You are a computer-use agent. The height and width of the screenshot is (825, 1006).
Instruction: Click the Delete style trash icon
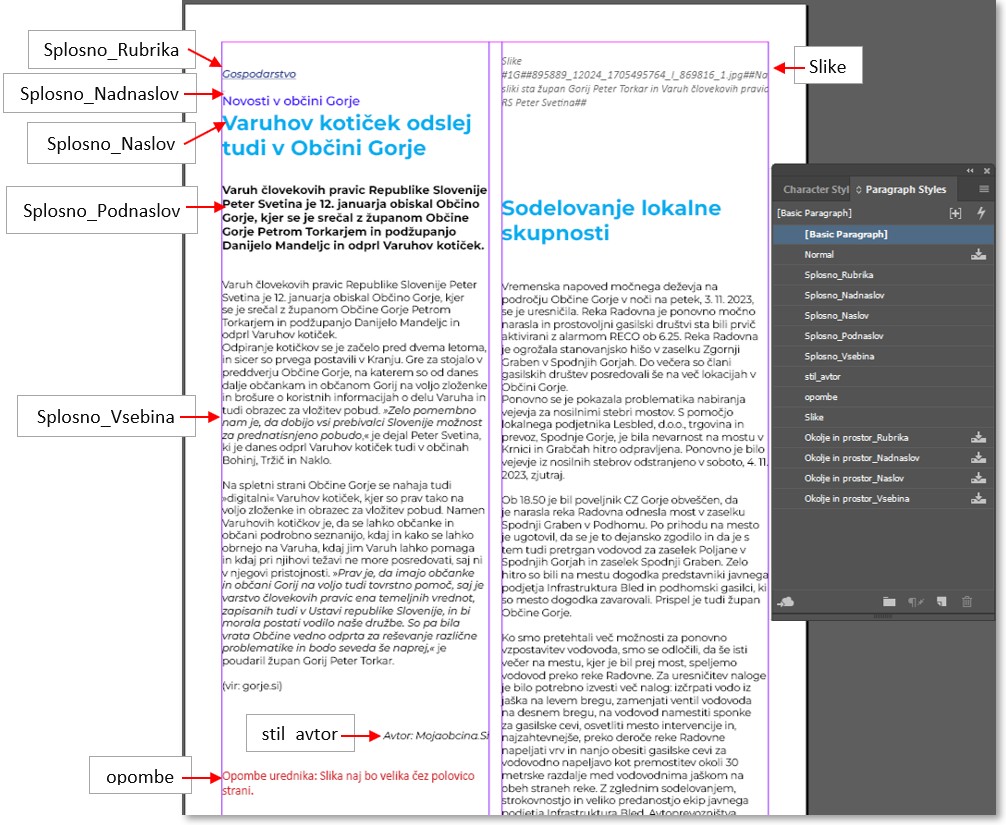966,601
